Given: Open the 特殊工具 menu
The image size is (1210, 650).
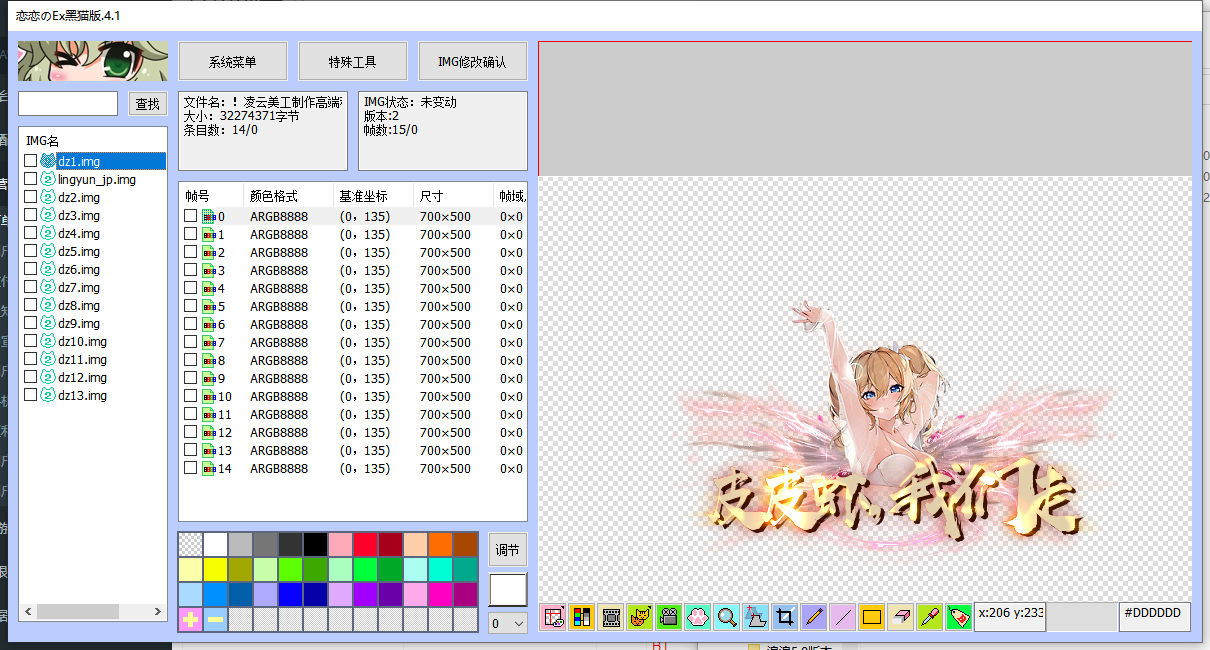Looking at the screenshot, I should pos(352,60).
